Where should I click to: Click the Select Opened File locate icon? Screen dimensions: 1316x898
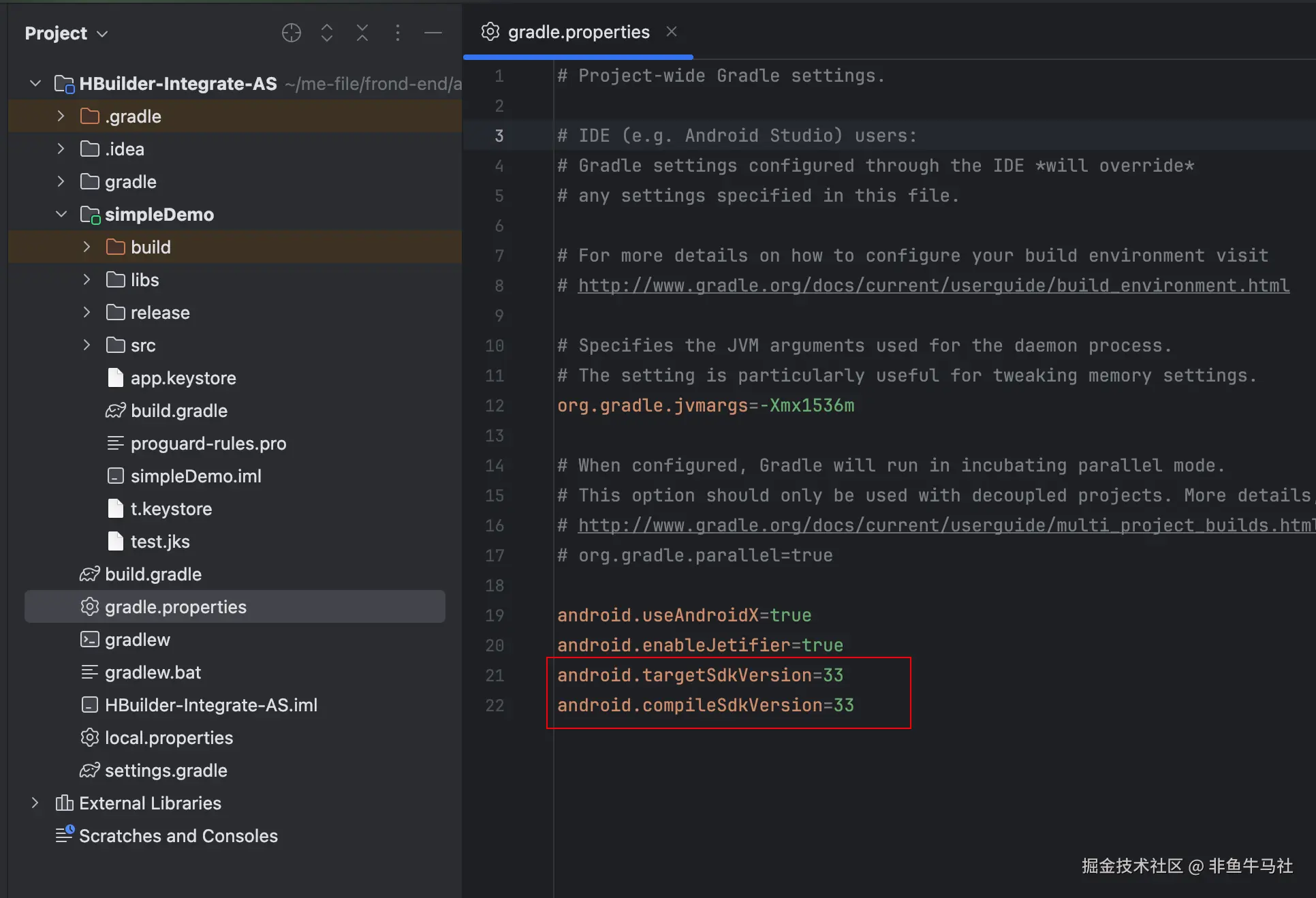click(x=292, y=33)
